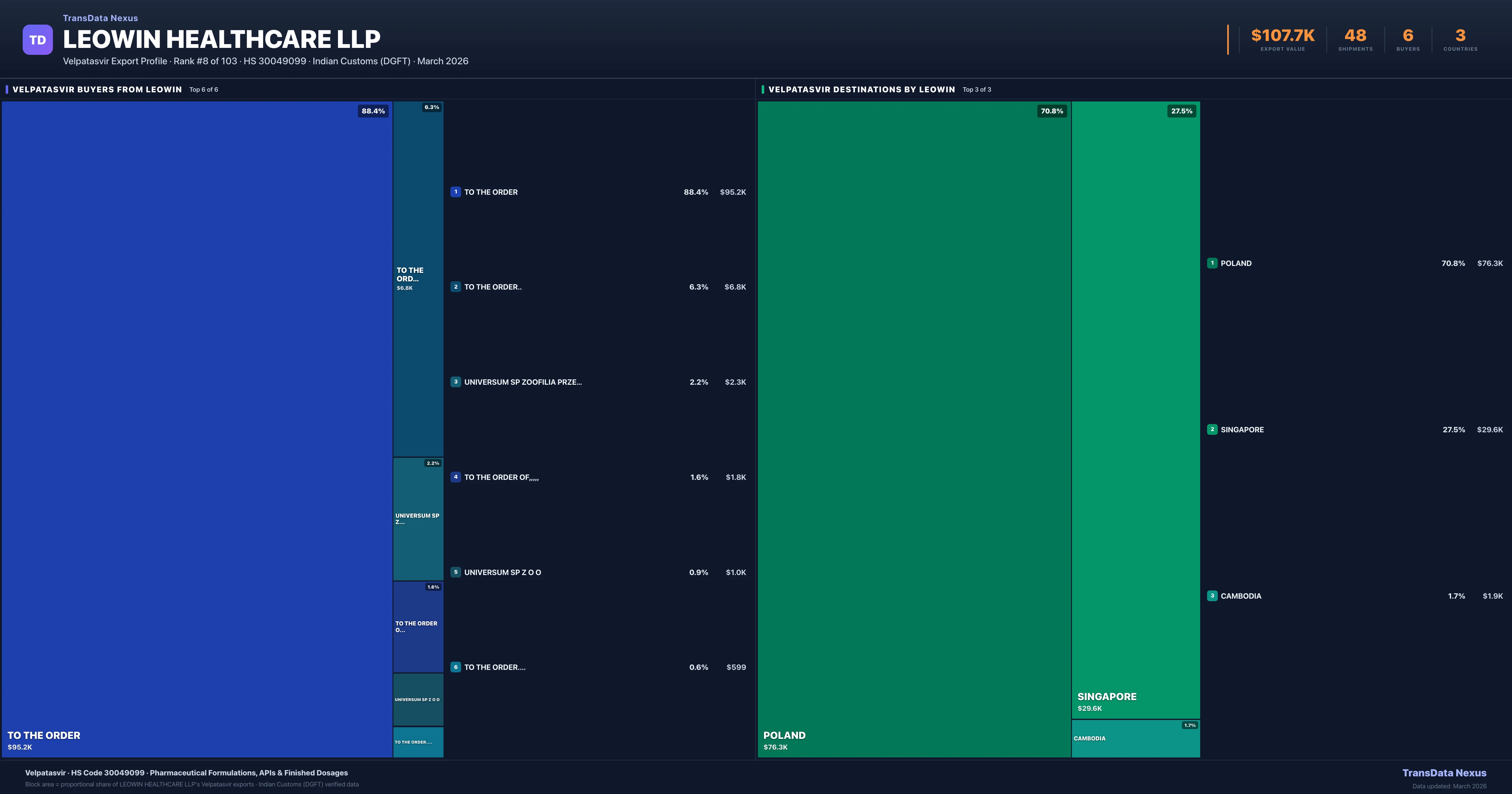
Task: Select the numbered badge 1 beside TO THE ORDER
Action: pos(456,192)
